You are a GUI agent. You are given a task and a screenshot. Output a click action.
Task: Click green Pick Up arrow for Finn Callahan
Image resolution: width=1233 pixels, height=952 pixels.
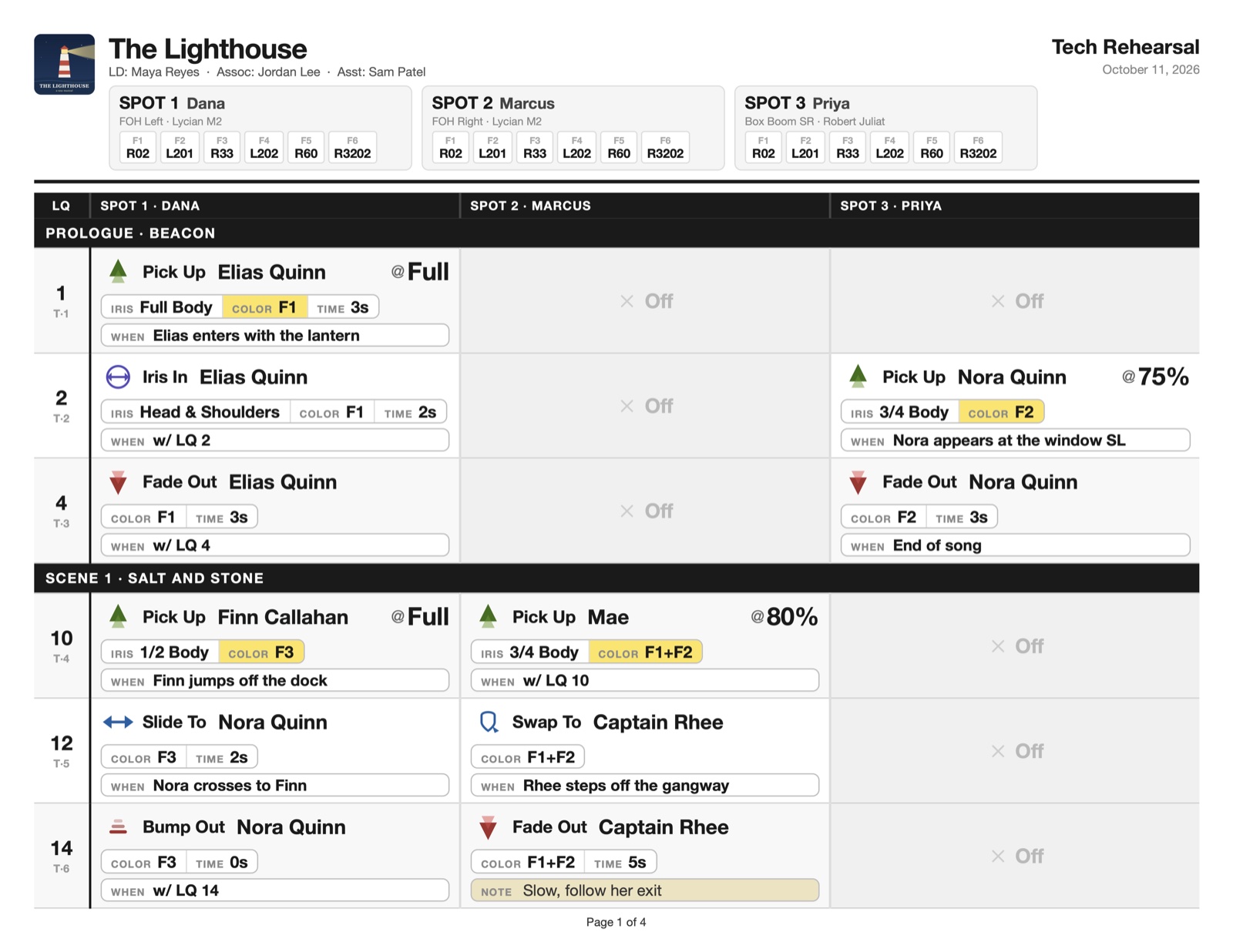tap(118, 616)
